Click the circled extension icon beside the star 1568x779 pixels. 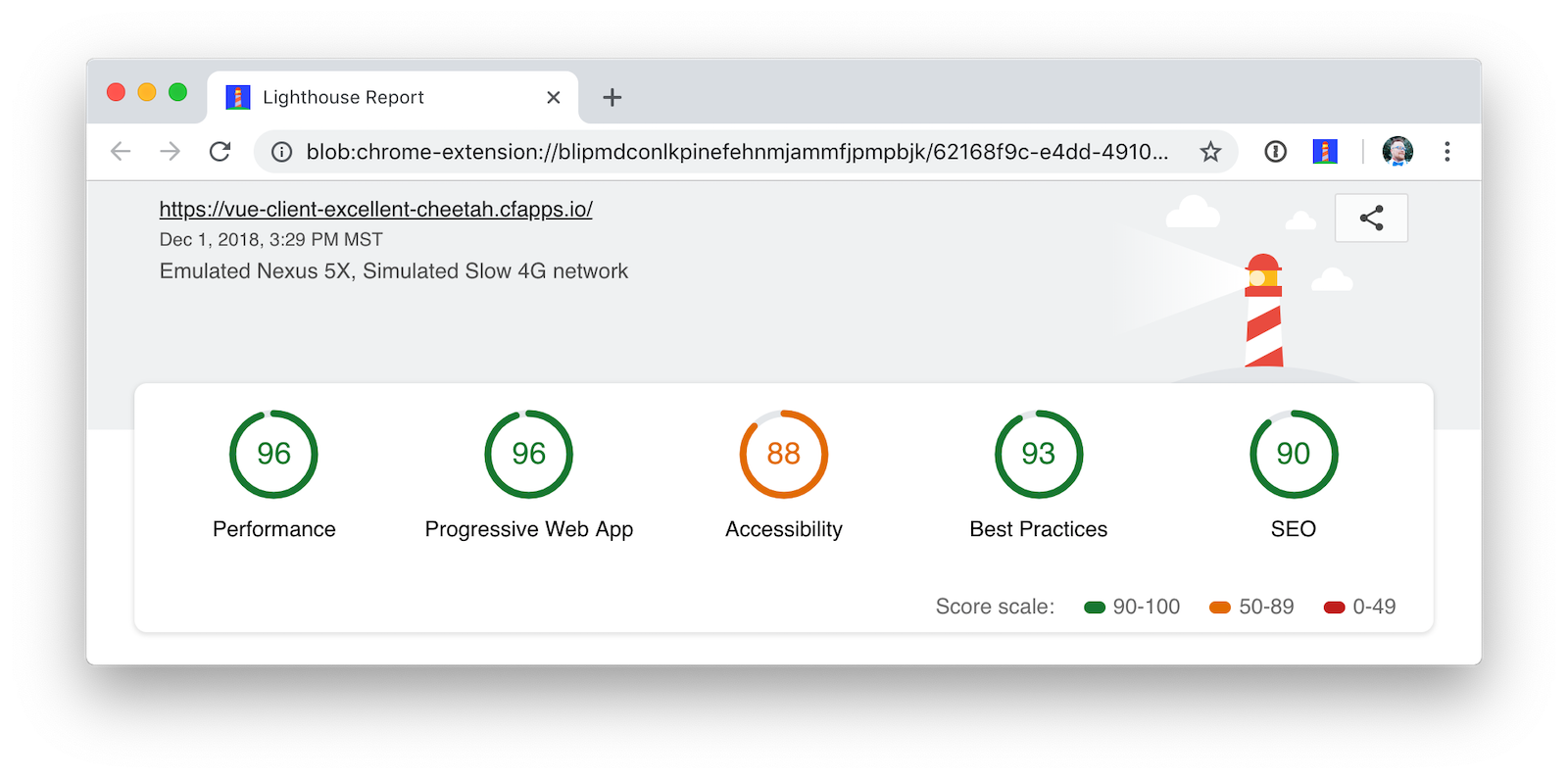tap(1275, 152)
